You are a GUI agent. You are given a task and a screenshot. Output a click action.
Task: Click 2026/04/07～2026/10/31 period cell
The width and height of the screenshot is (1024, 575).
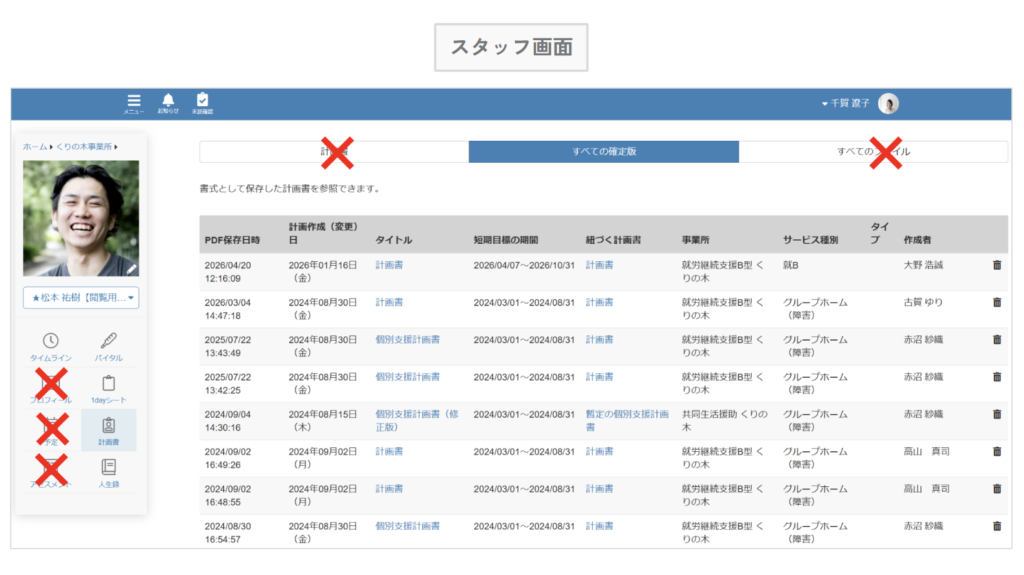point(524,265)
